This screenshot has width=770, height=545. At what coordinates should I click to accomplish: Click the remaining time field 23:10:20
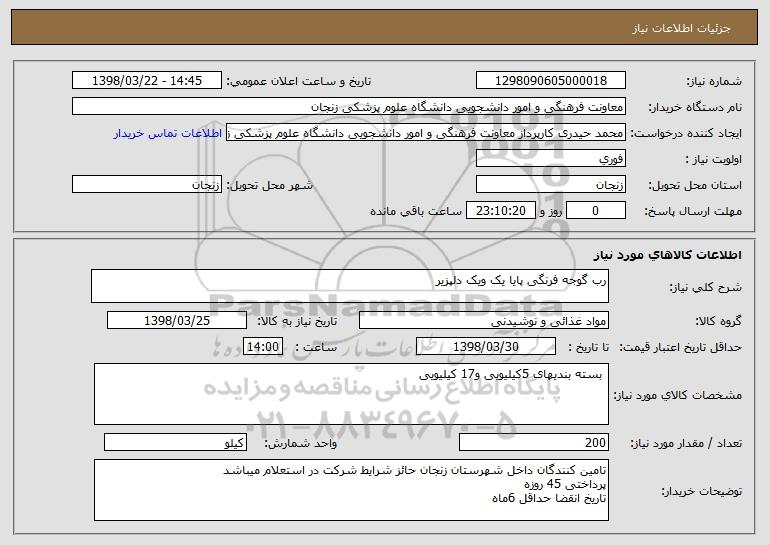coord(500,211)
